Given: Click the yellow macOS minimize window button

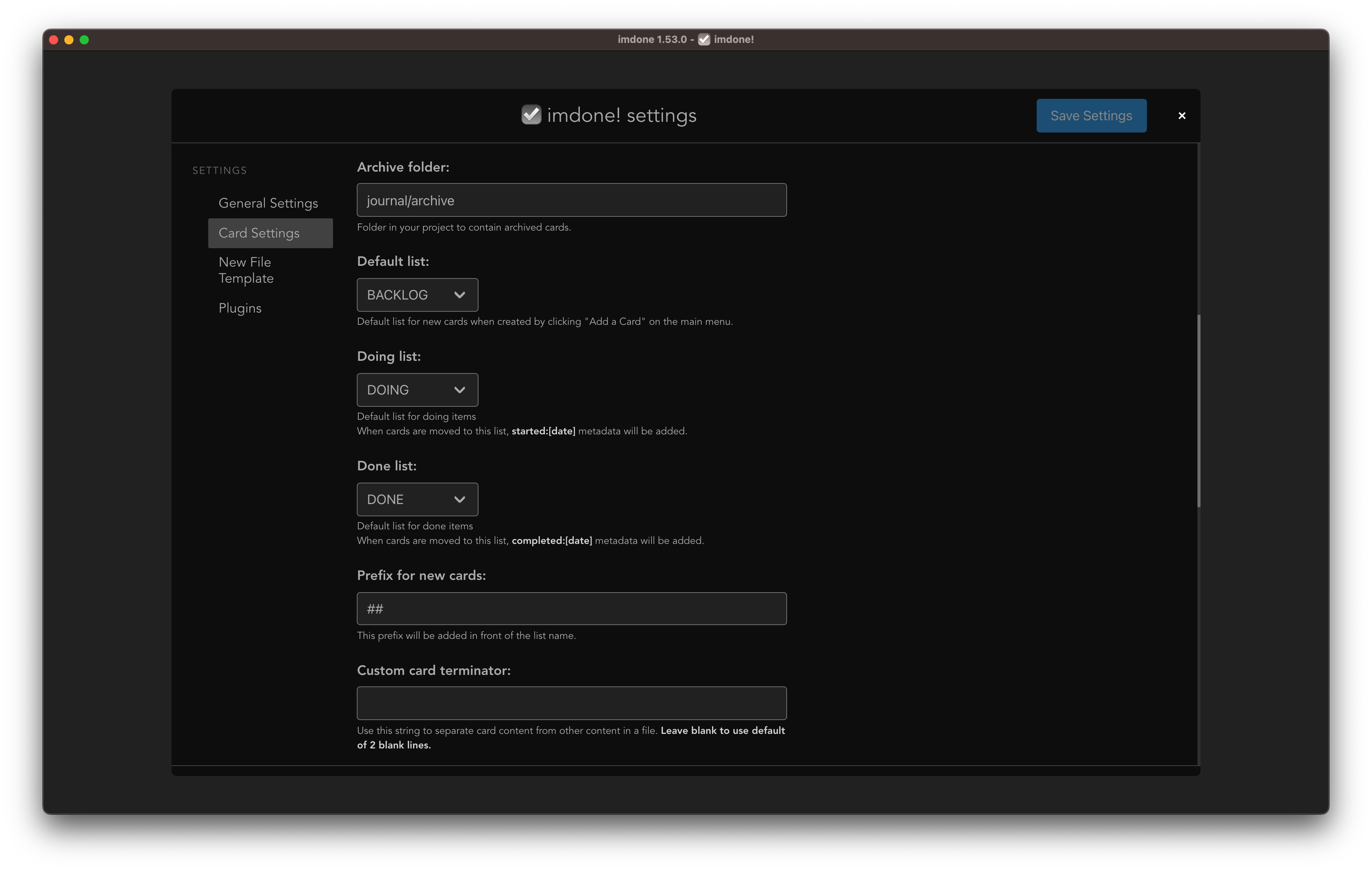Looking at the screenshot, I should click(69, 40).
